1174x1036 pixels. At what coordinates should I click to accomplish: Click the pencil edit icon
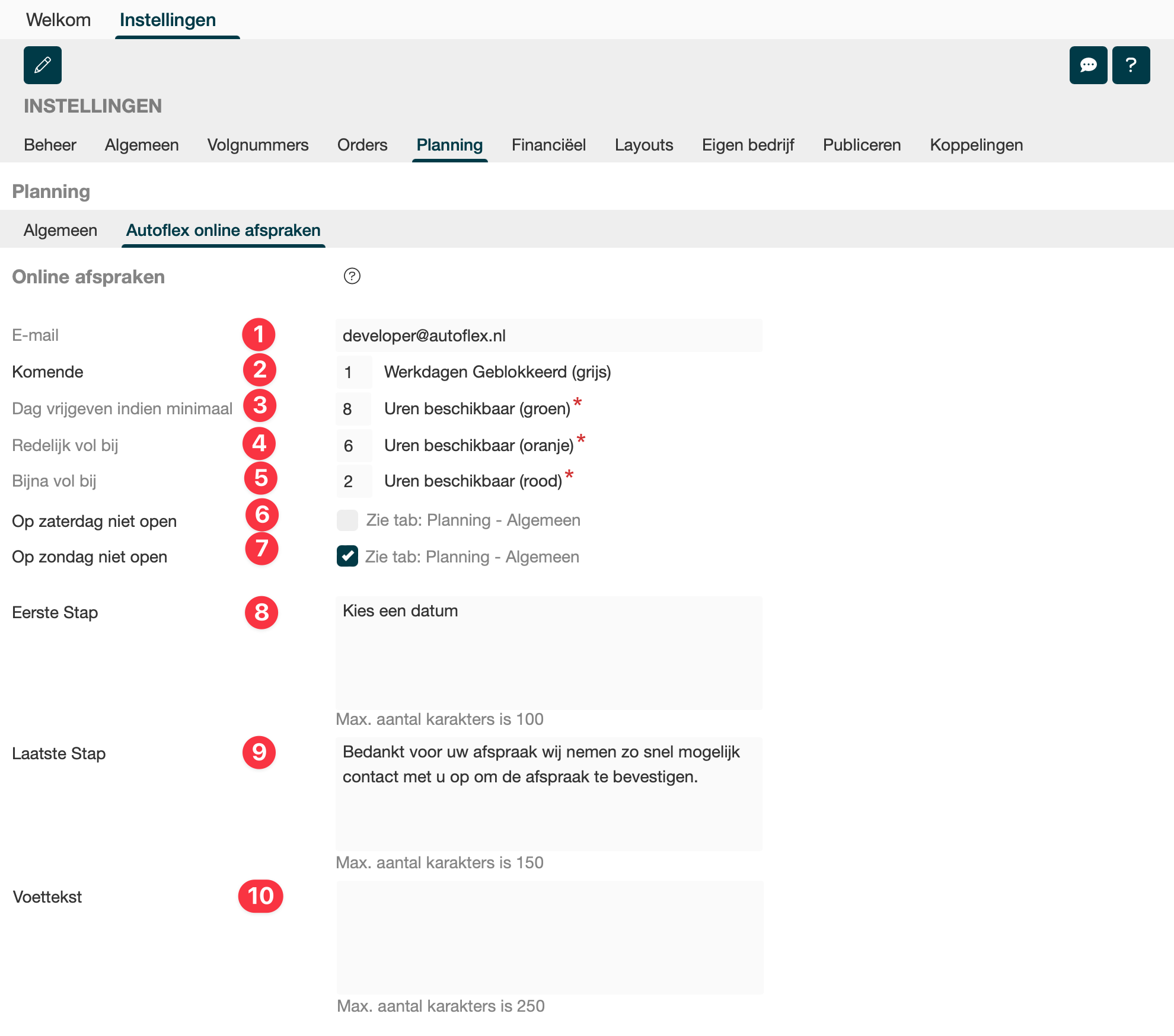point(43,65)
